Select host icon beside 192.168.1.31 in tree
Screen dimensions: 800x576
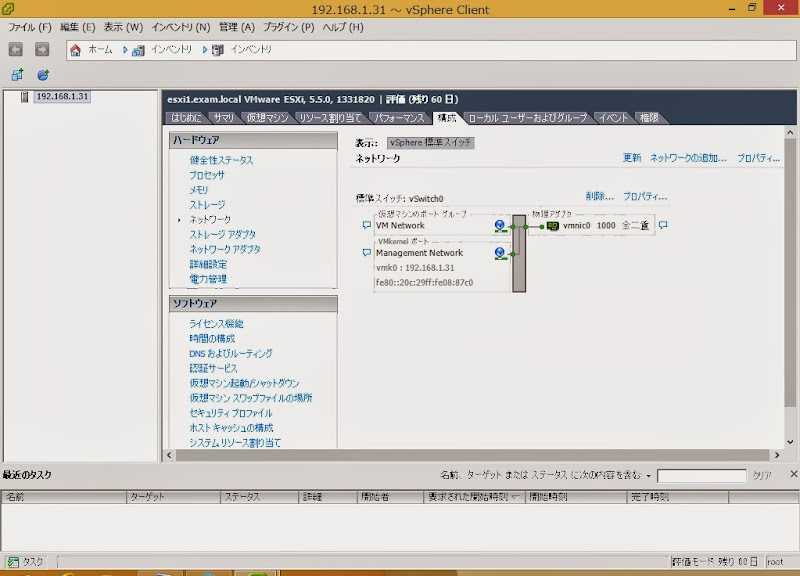(x=24, y=96)
